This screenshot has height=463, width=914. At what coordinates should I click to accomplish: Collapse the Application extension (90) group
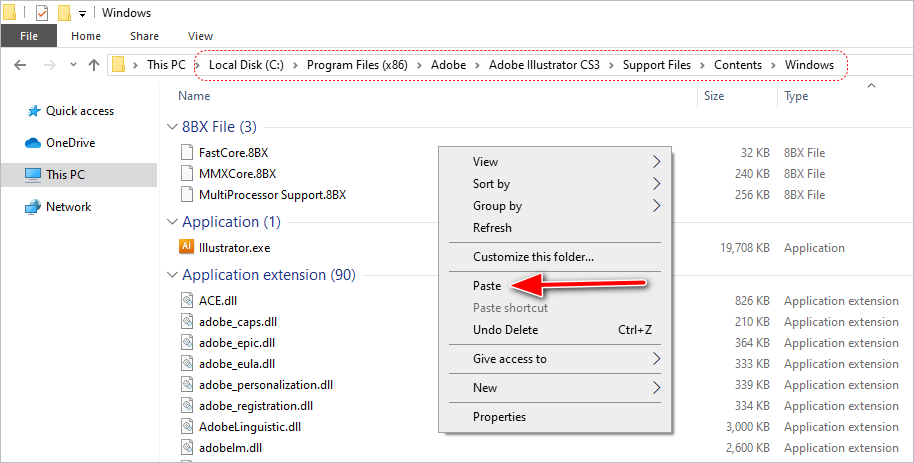[171, 275]
